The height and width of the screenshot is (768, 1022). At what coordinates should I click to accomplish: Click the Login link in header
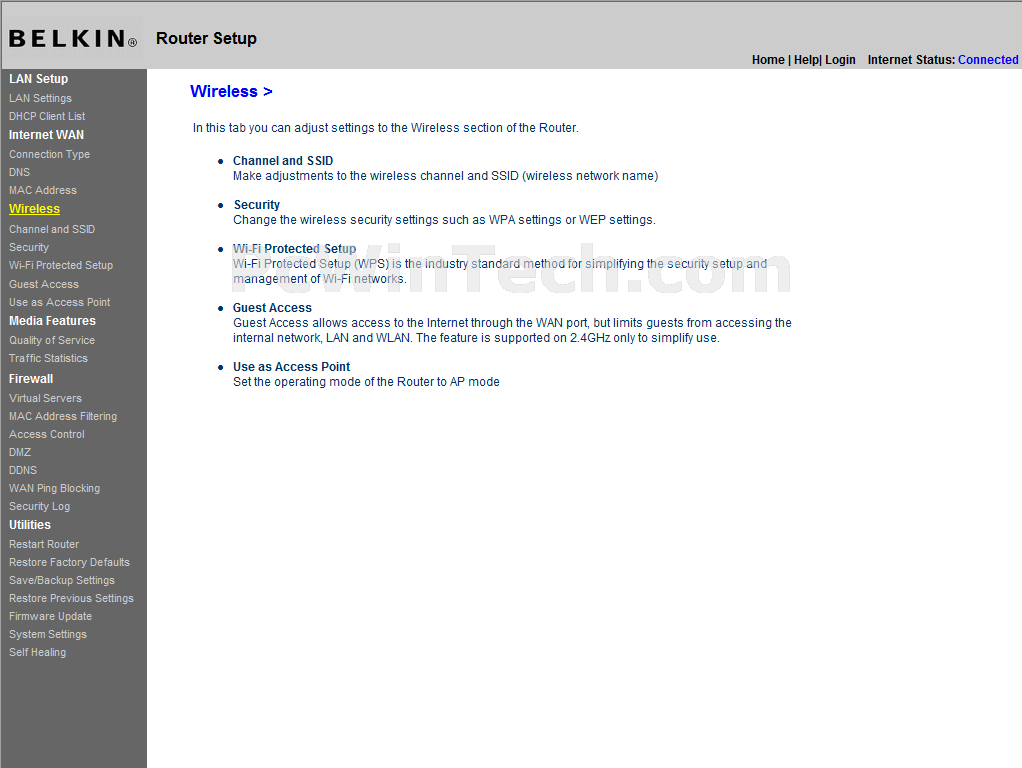[840, 60]
